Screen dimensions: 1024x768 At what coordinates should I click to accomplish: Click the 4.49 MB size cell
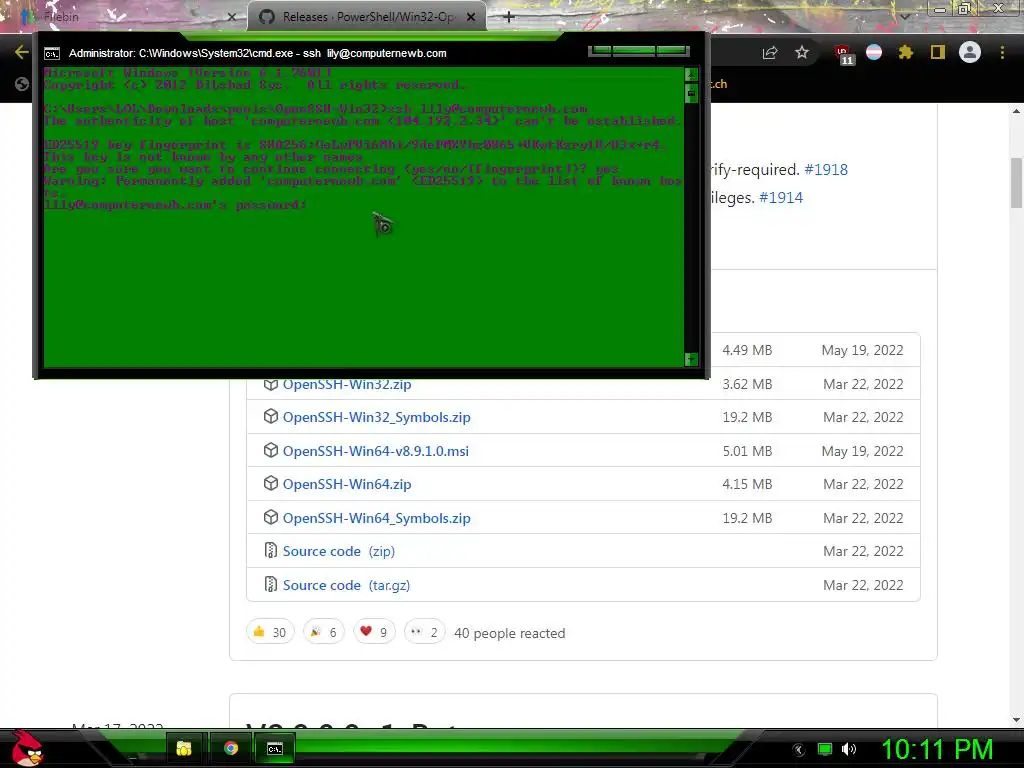point(747,351)
